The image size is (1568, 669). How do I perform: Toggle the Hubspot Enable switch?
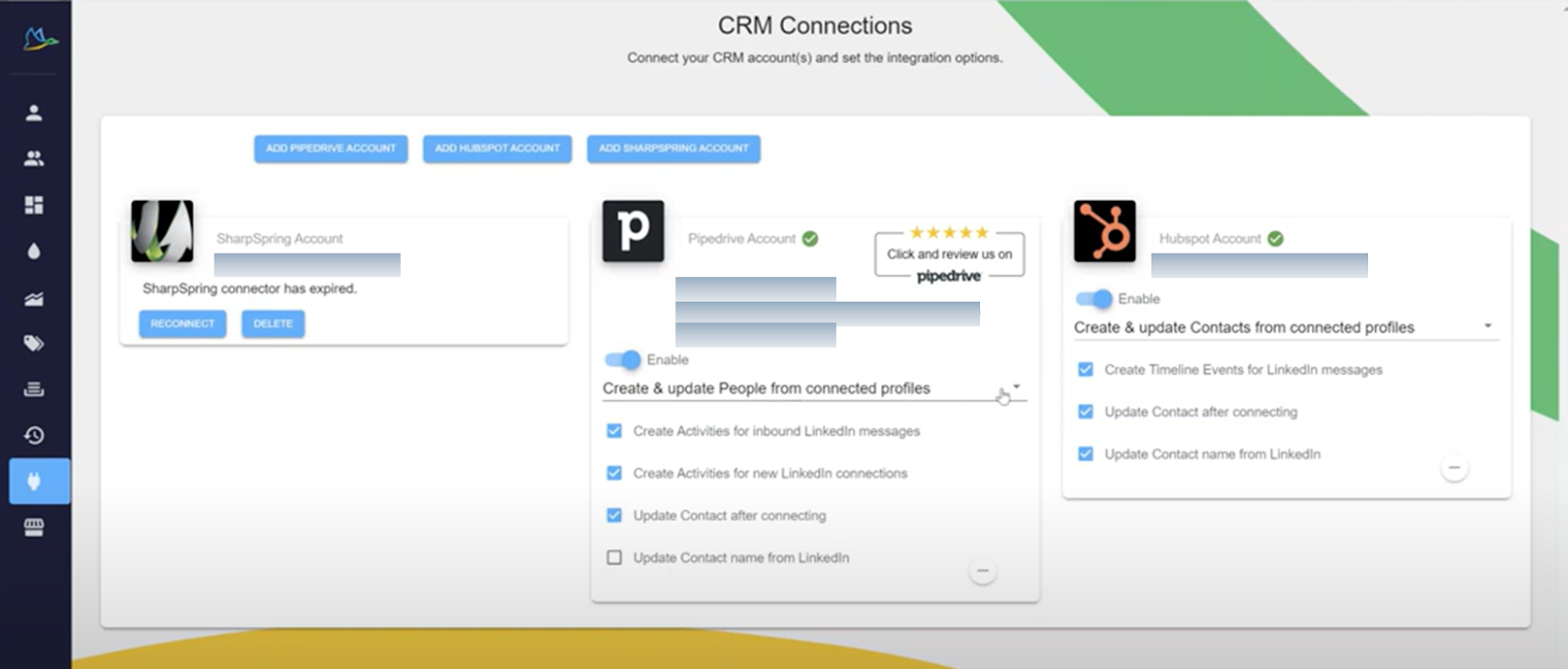(1094, 299)
